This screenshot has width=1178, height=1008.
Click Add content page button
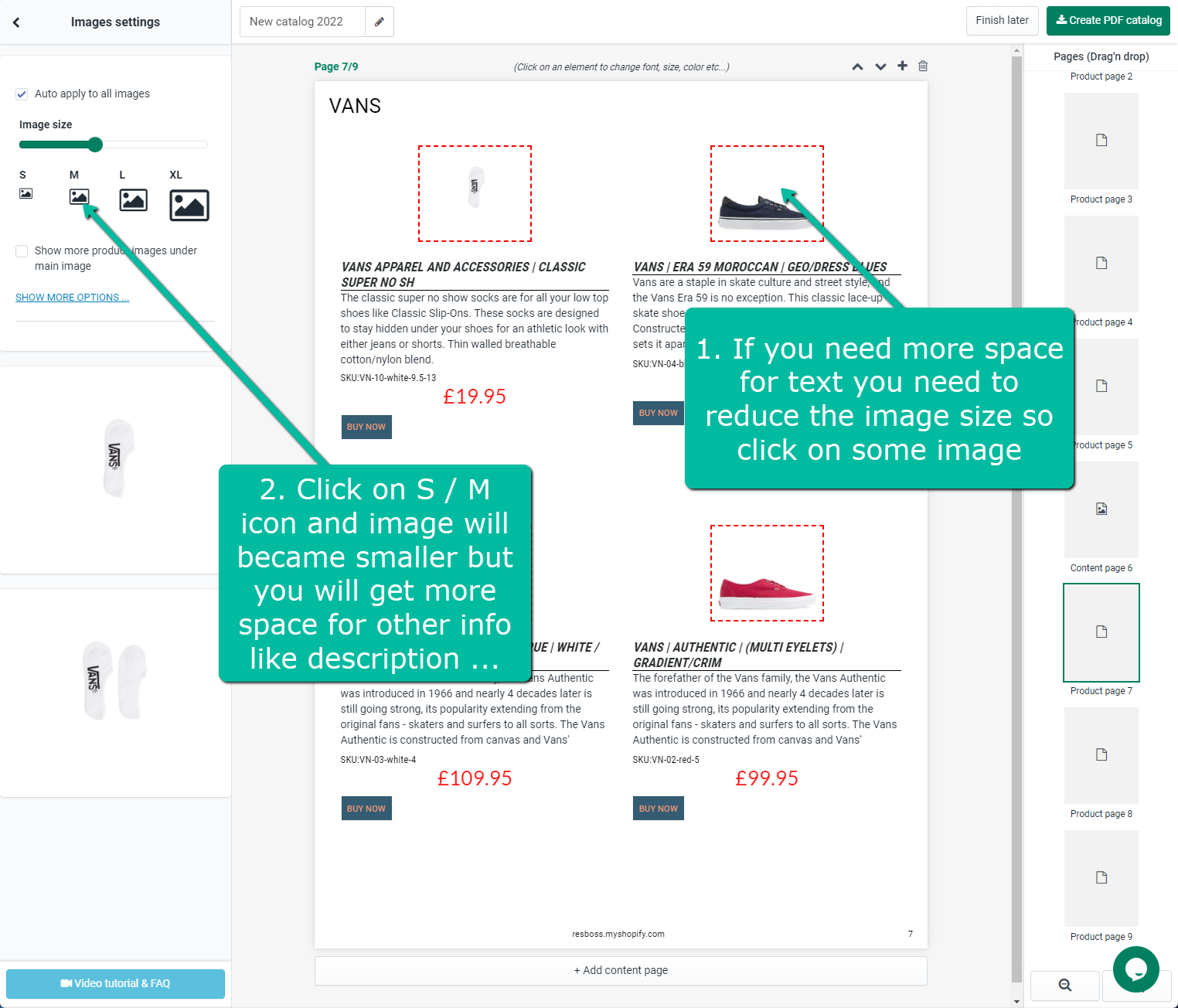tap(621, 970)
